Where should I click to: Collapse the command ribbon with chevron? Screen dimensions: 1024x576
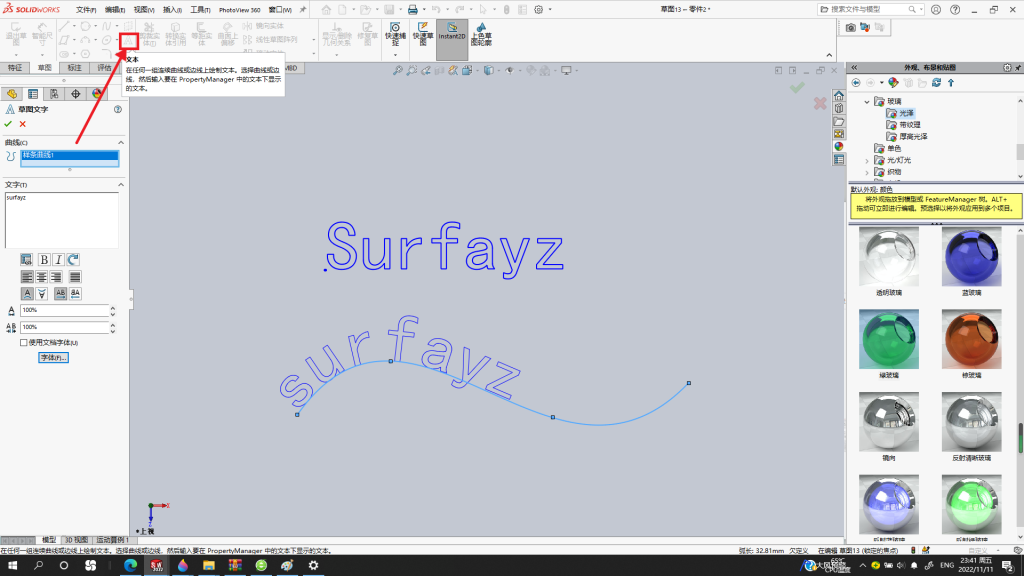click(x=829, y=56)
